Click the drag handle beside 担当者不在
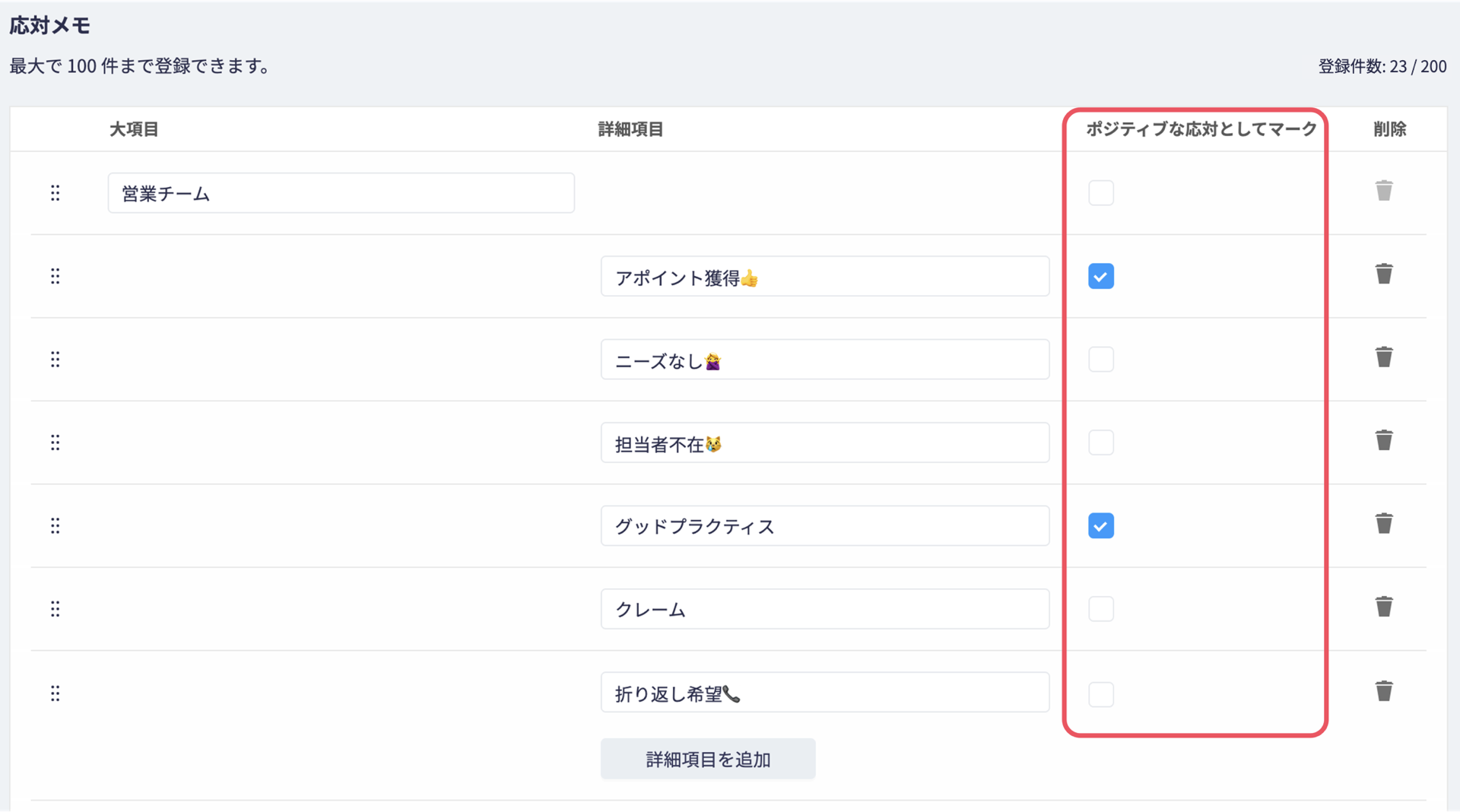This screenshot has height=812, width=1460. (55, 442)
